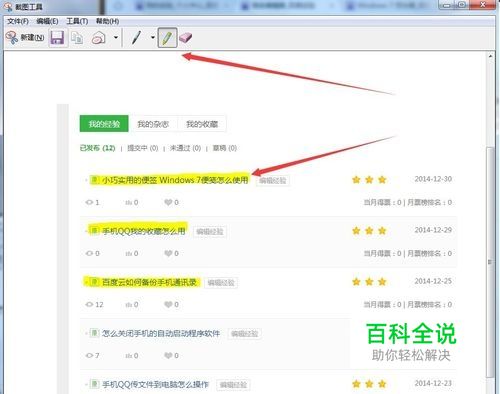Click the green document icon before 手机QQ我的收藏怎么用

tap(94, 231)
